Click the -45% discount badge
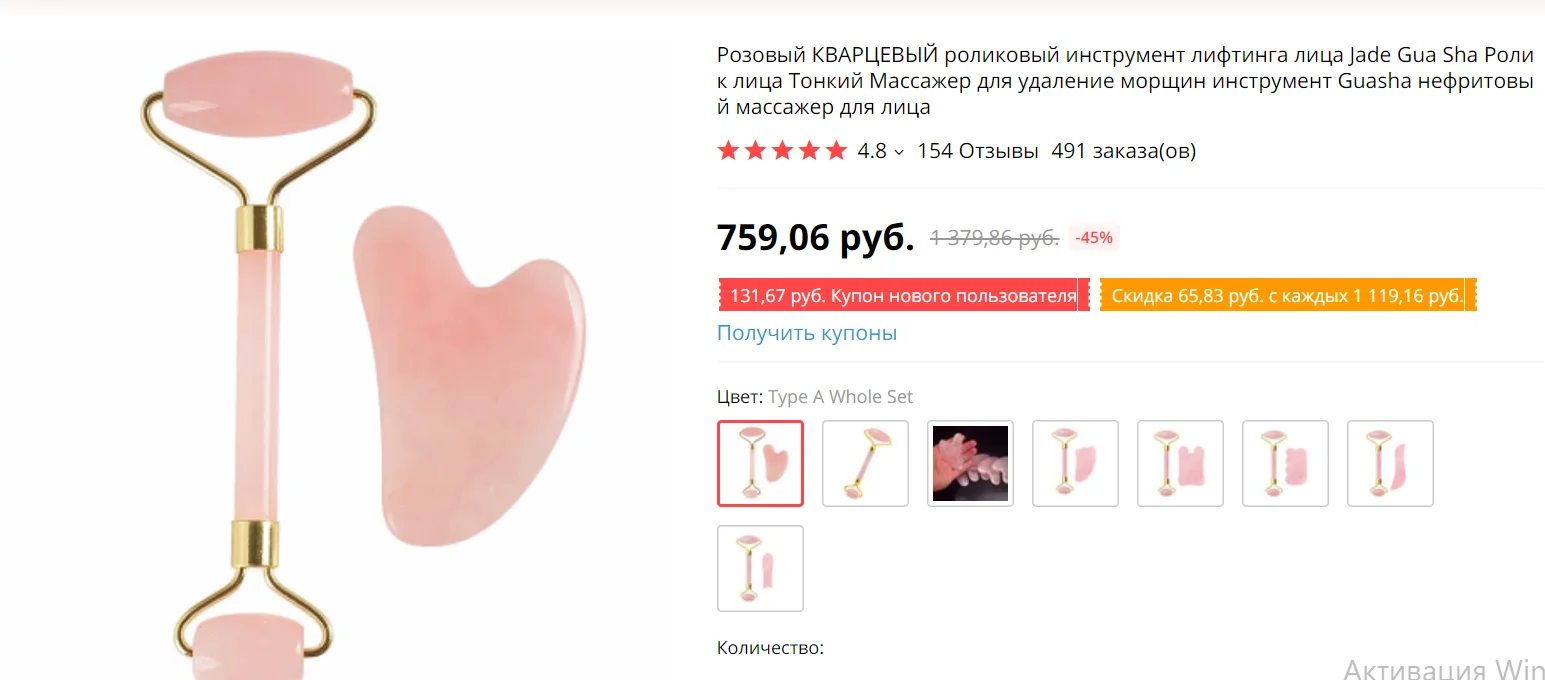The width and height of the screenshot is (1545, 680). 1092,238
